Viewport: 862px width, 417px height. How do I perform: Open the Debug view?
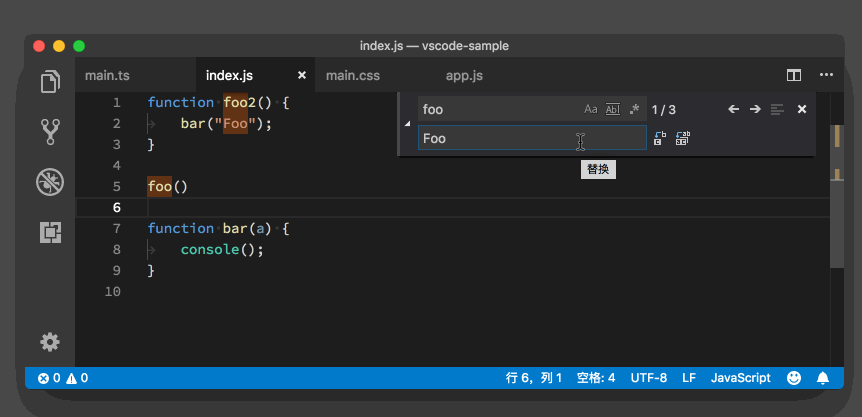(x=50, y=182)
